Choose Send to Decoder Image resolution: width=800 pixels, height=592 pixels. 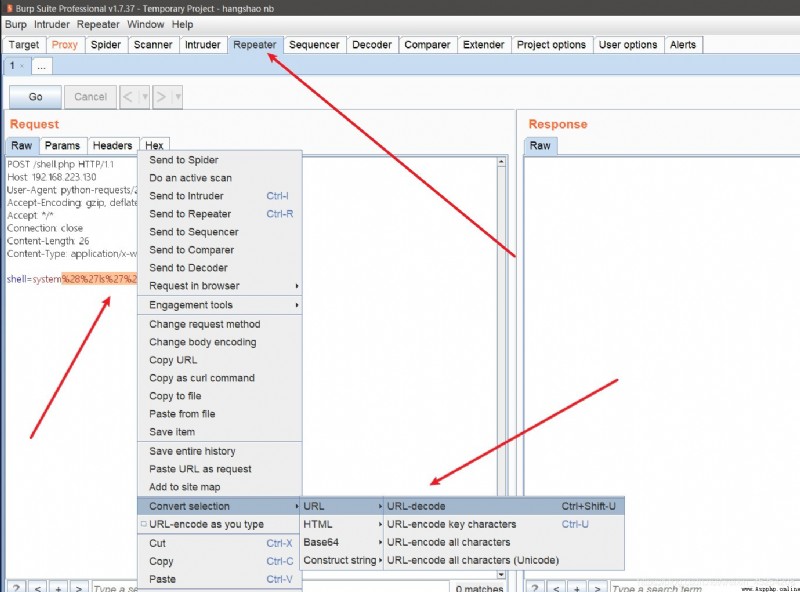tap(219, 268)
